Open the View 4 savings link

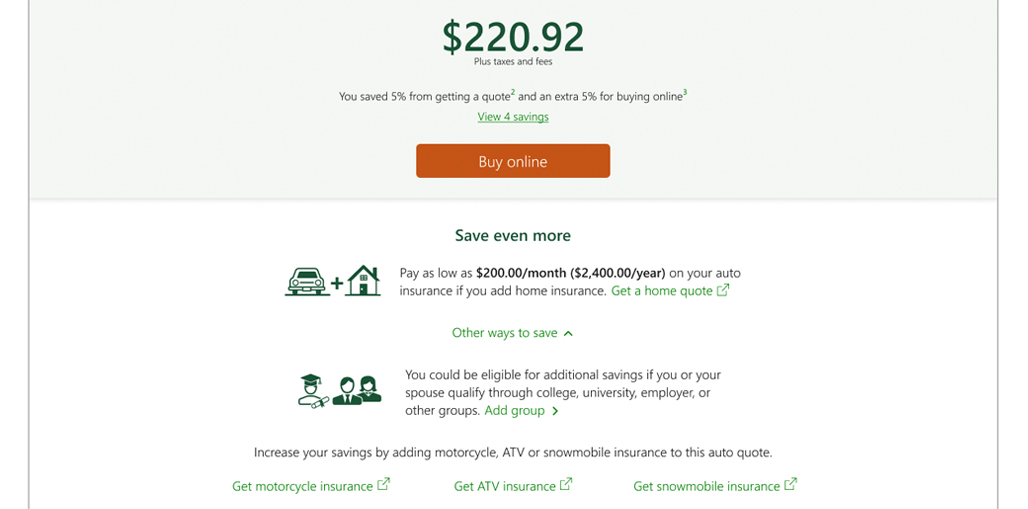click(513, 117)
